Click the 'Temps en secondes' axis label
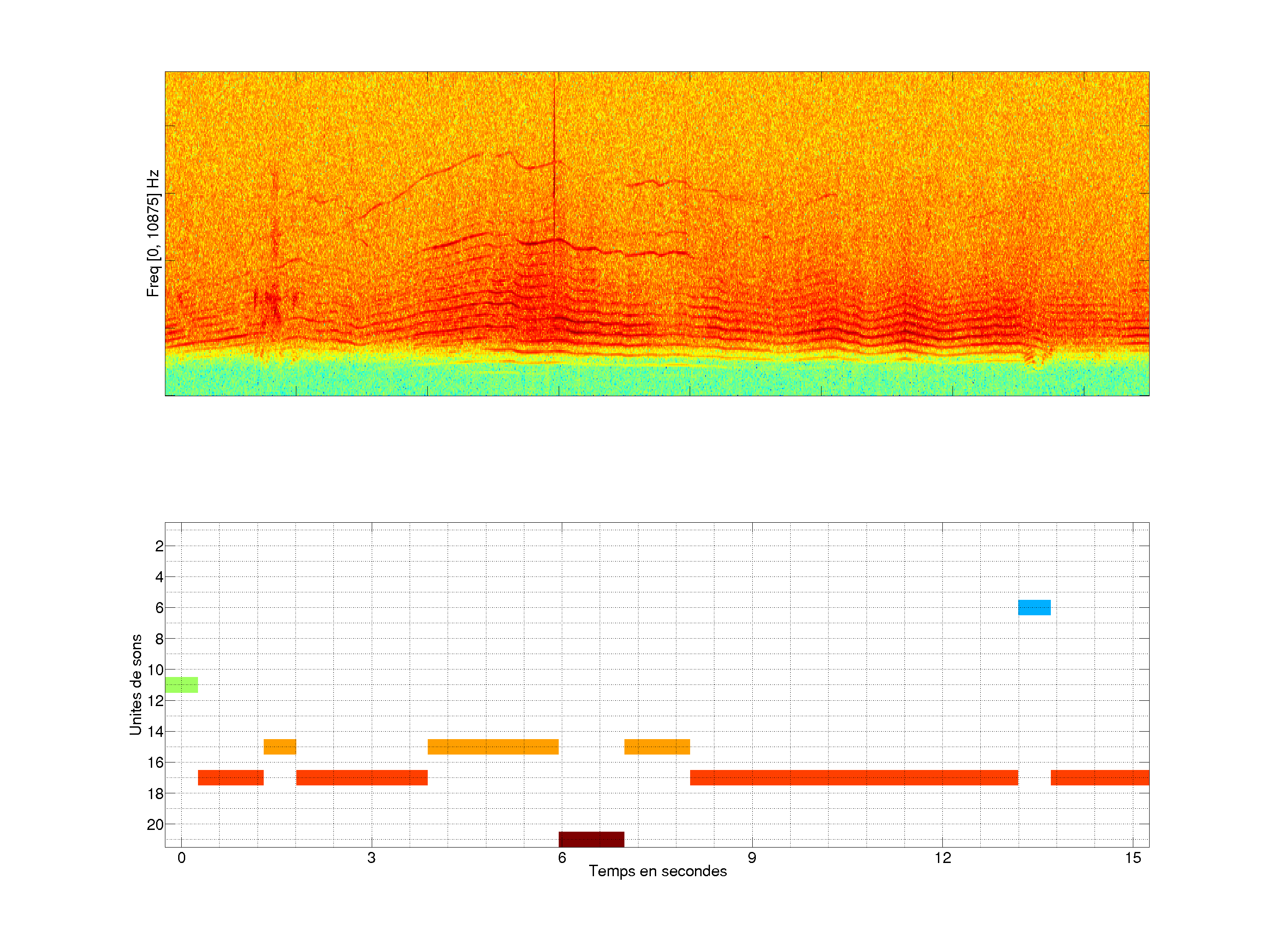 (657, 871)
